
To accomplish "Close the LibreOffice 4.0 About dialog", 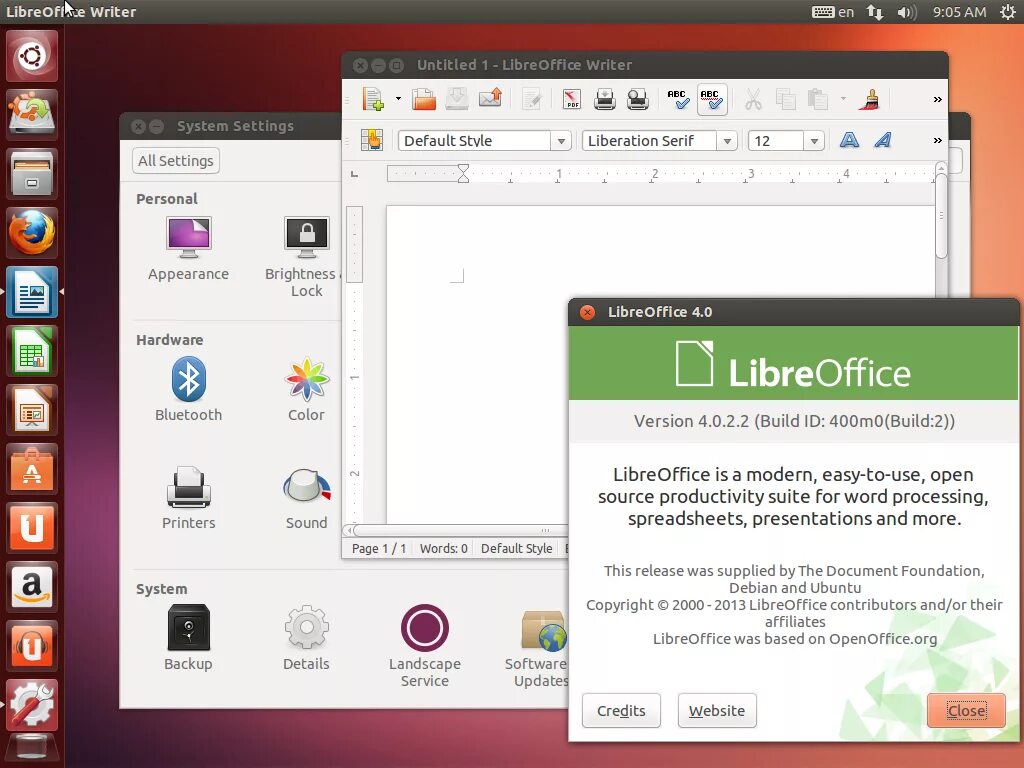I will [x=966, y=711].
